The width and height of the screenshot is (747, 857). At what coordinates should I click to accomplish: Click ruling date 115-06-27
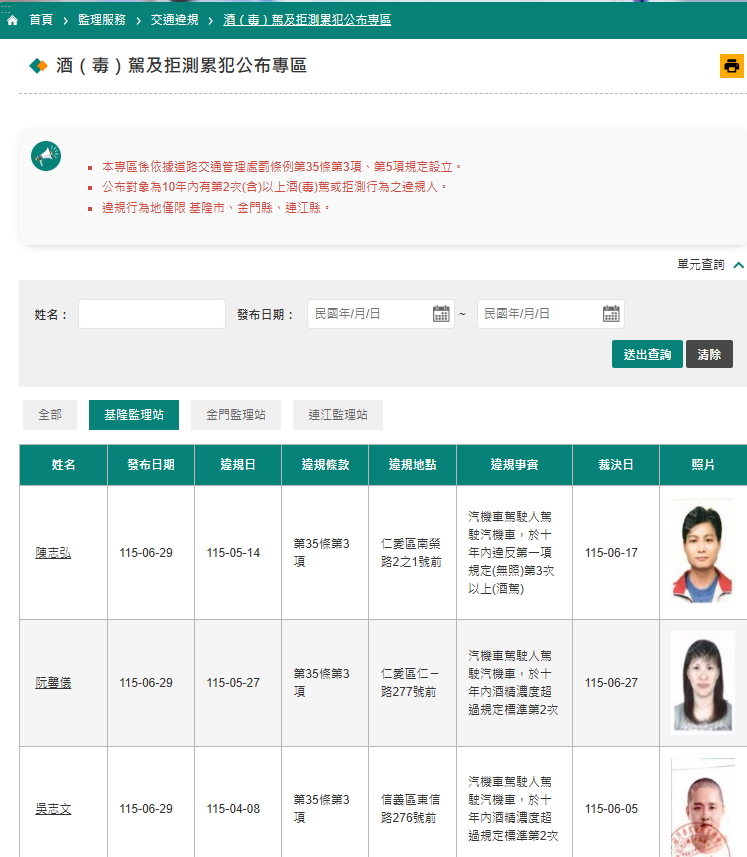point(611,683)
